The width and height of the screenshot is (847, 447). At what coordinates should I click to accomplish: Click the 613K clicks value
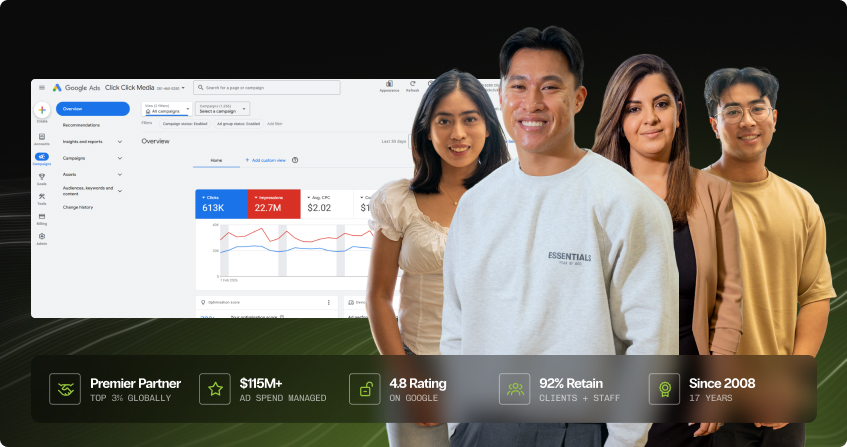pos(213,208)
